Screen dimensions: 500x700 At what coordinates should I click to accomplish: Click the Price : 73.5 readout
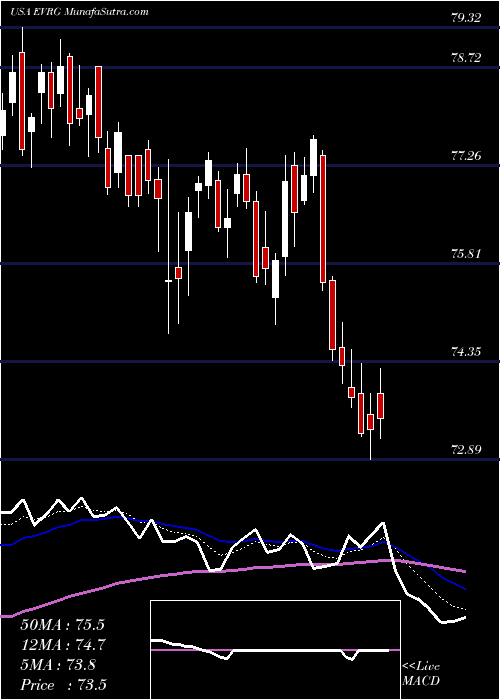(x=63, y=685)
